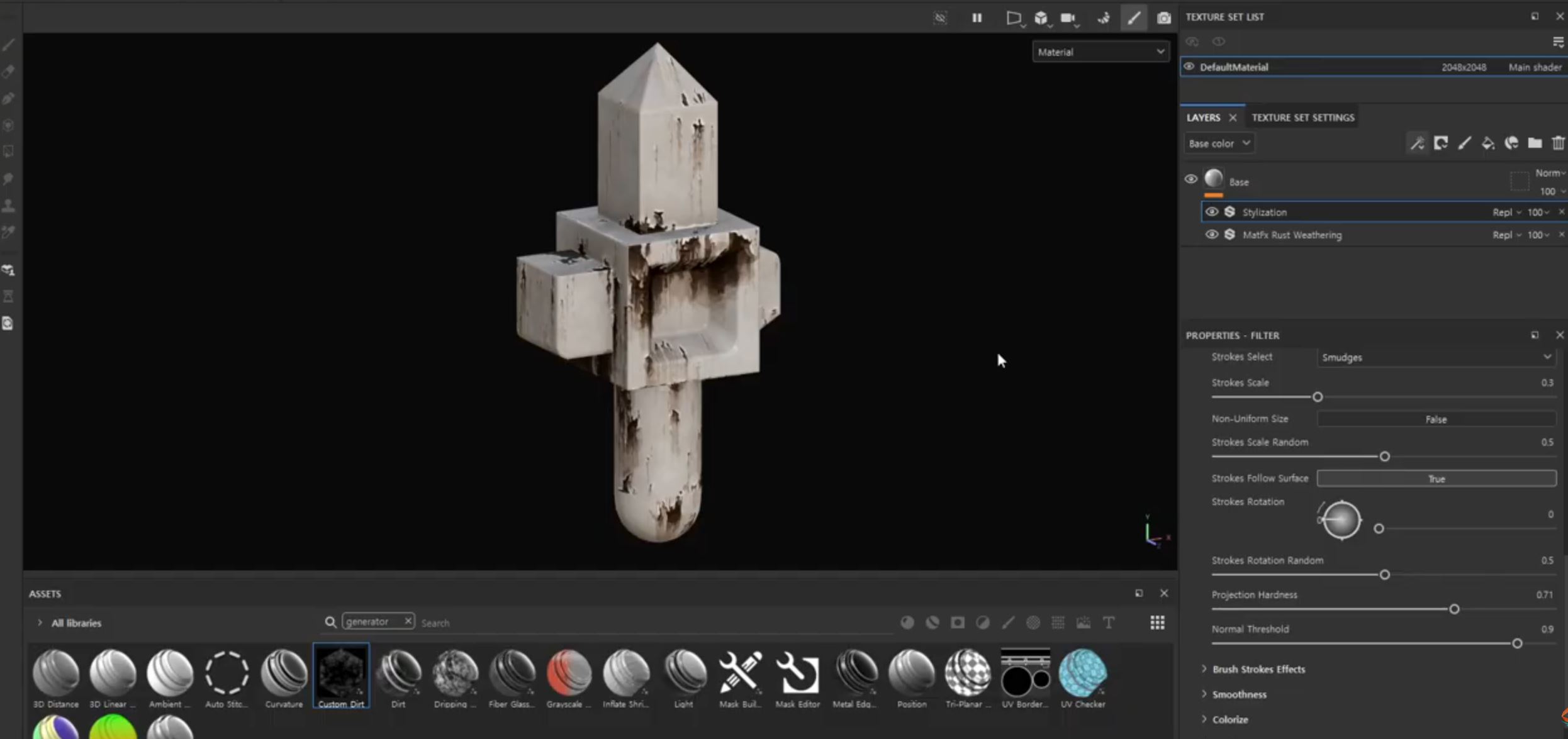1568x739 pixels.
Task: Toggle Strokes Follow Surface True button
Action: [1436, 479]
